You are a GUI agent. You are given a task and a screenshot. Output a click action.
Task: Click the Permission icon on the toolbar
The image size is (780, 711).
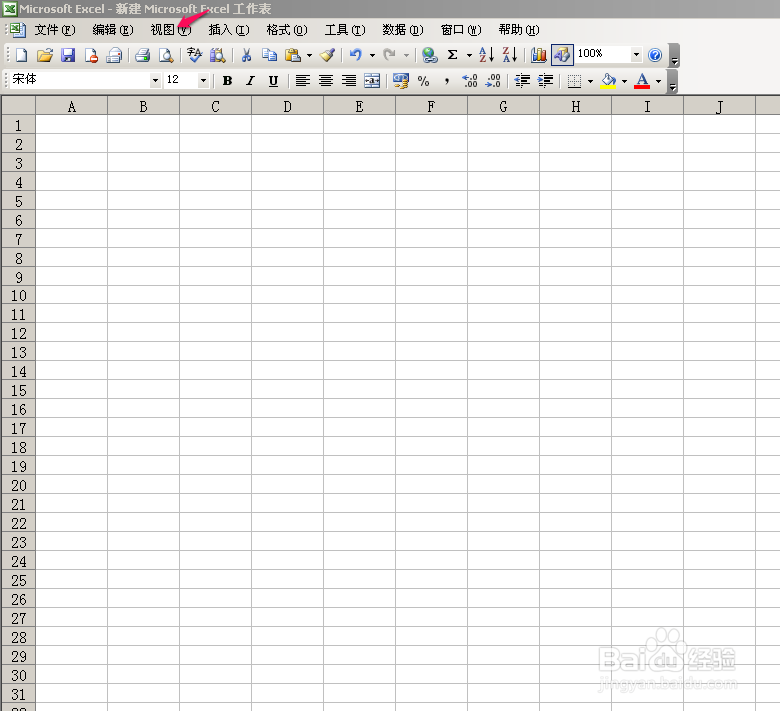tap(91, 55)
